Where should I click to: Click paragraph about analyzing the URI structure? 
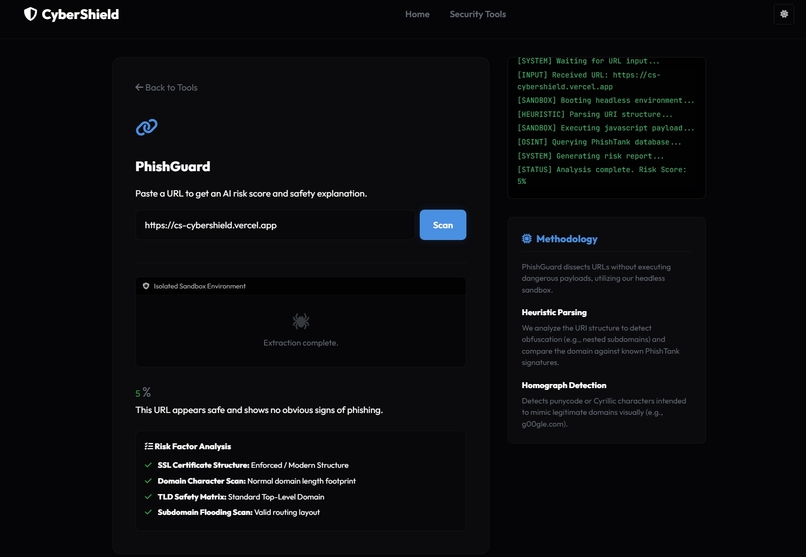point(600,345)
